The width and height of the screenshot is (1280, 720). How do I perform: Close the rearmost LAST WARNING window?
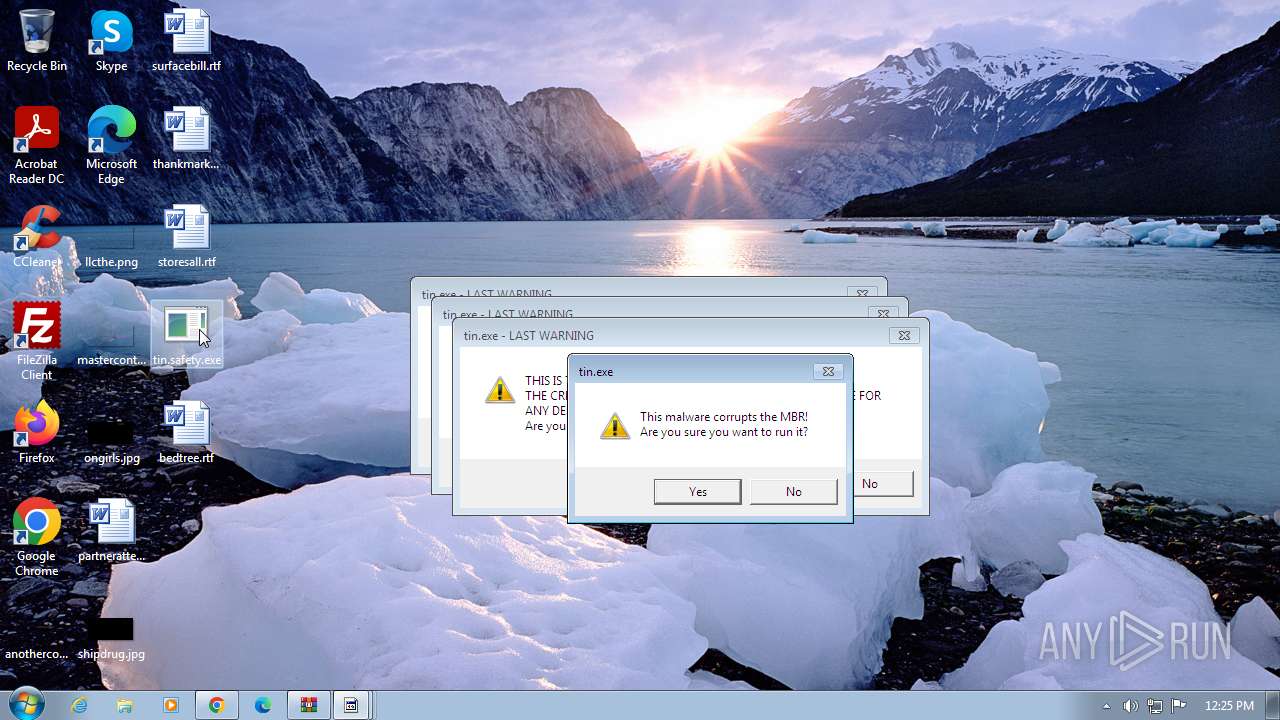pos(862,294)
